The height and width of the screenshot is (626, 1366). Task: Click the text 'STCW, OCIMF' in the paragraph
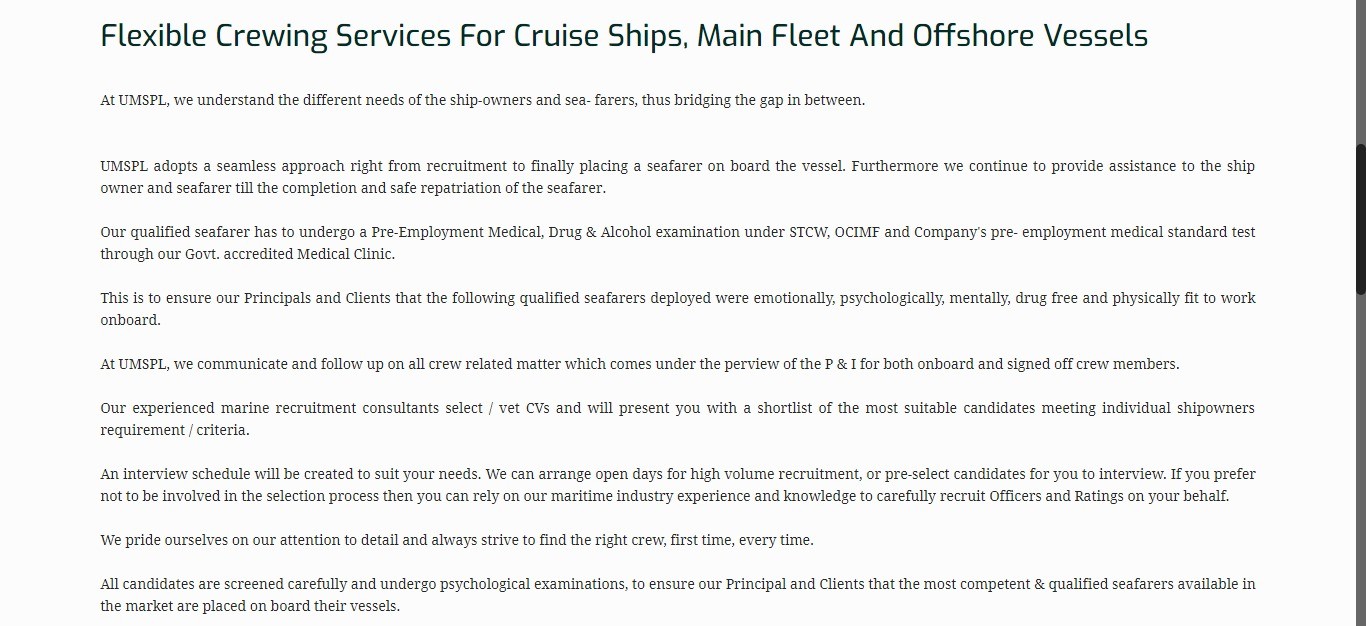834,232
